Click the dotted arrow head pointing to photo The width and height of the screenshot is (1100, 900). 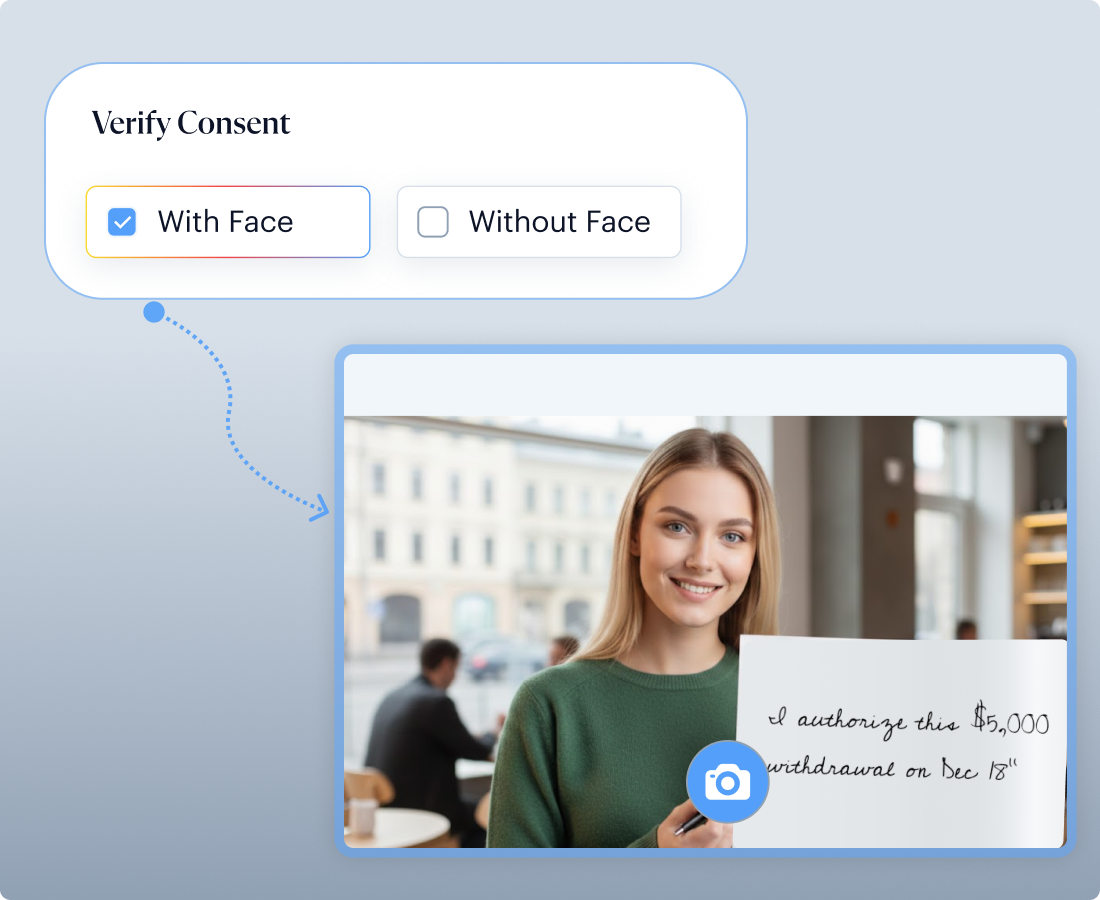320,508
